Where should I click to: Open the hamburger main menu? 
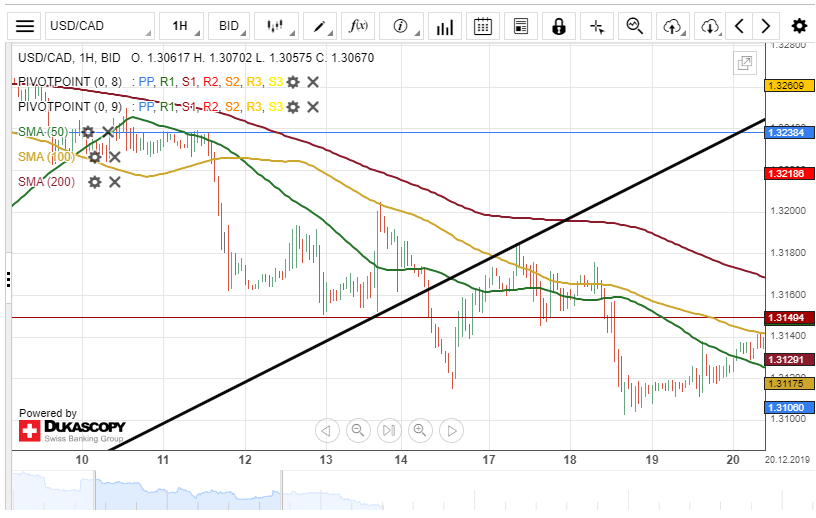click(x=25, y=26)
